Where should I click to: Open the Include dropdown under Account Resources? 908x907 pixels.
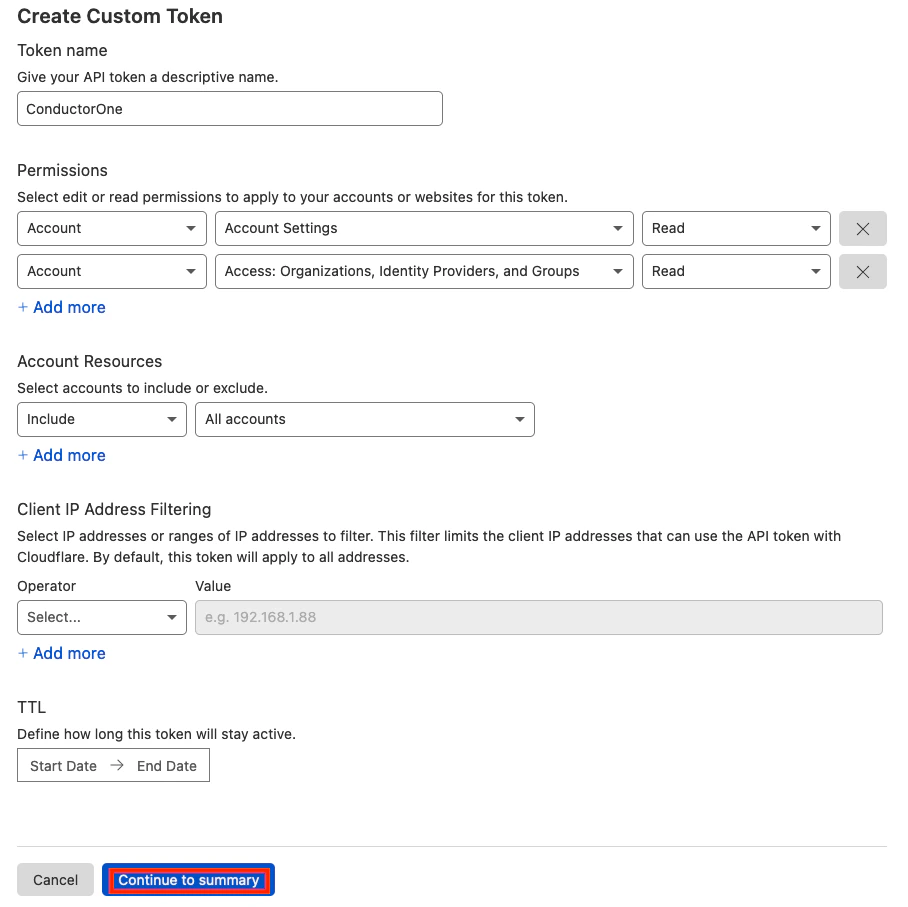tap(101, 419)
